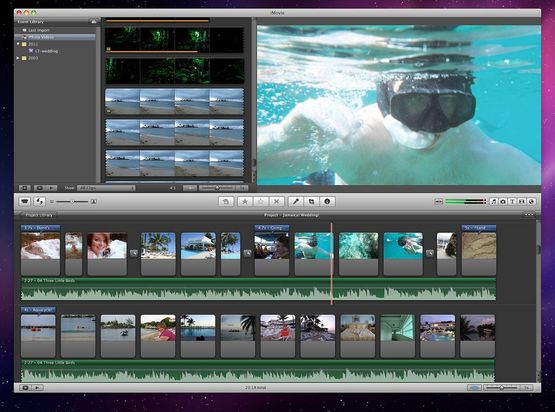Collapse the 2011 folder in Event Library
Image resolution: width=555 pixels, height=412 pixels.
click(18, 44)
